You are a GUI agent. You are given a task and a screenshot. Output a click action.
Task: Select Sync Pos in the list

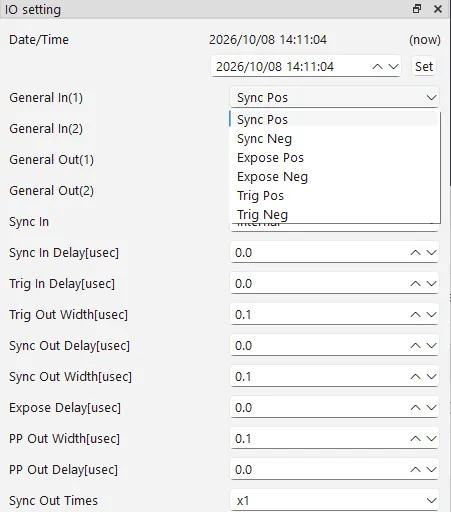(x=334, y=119)
